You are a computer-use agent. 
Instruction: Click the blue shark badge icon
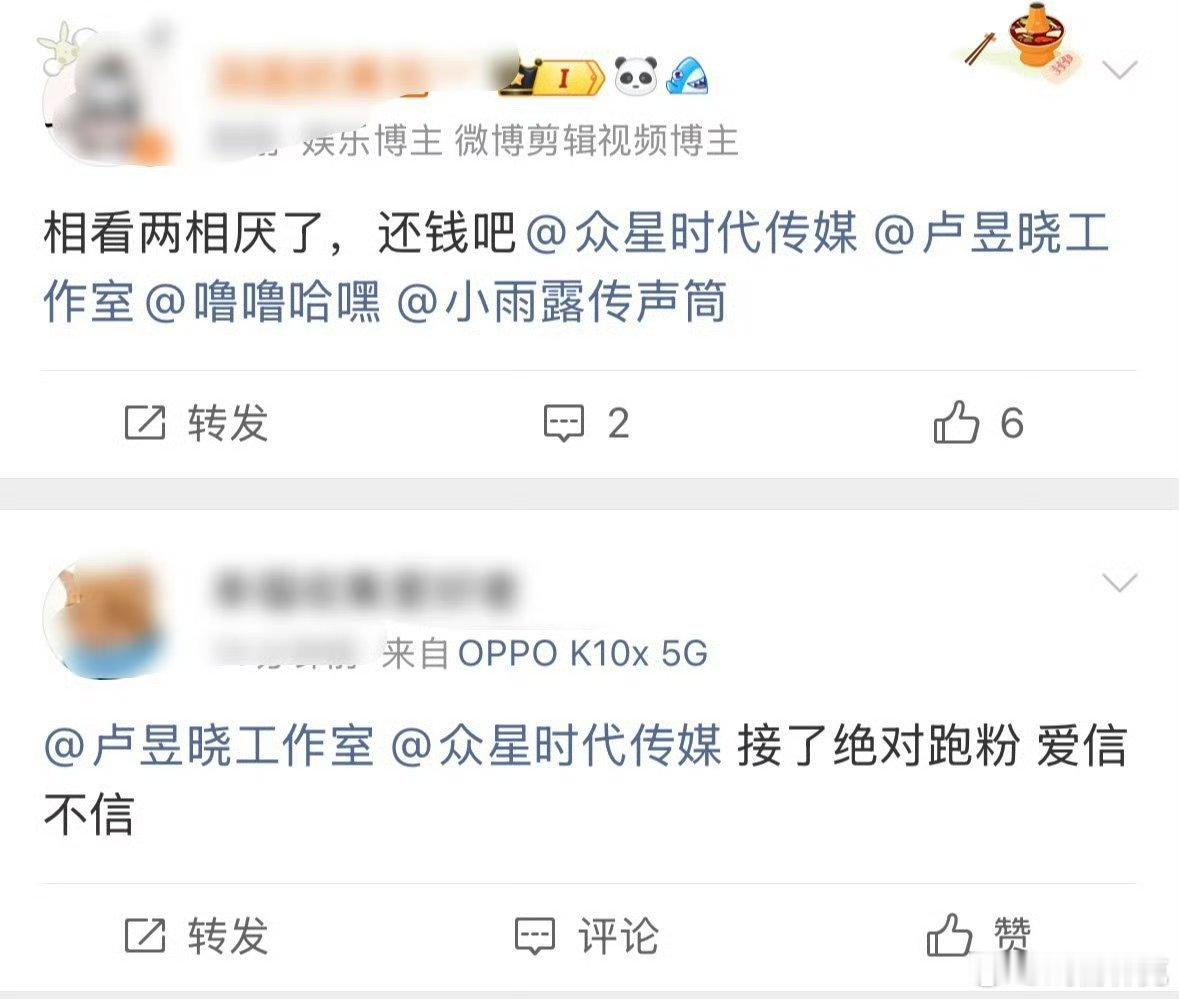(x=686, y=76)
